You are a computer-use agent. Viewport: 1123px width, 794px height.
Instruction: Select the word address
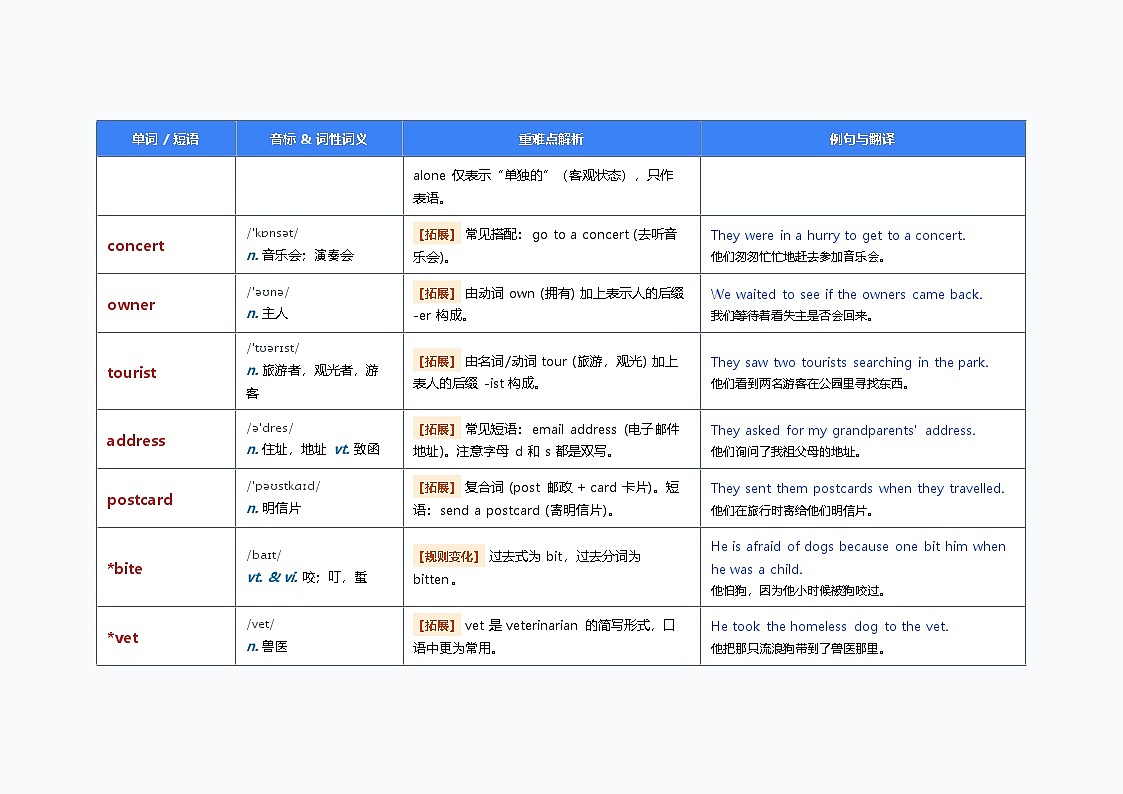click(x=136, y=440)
